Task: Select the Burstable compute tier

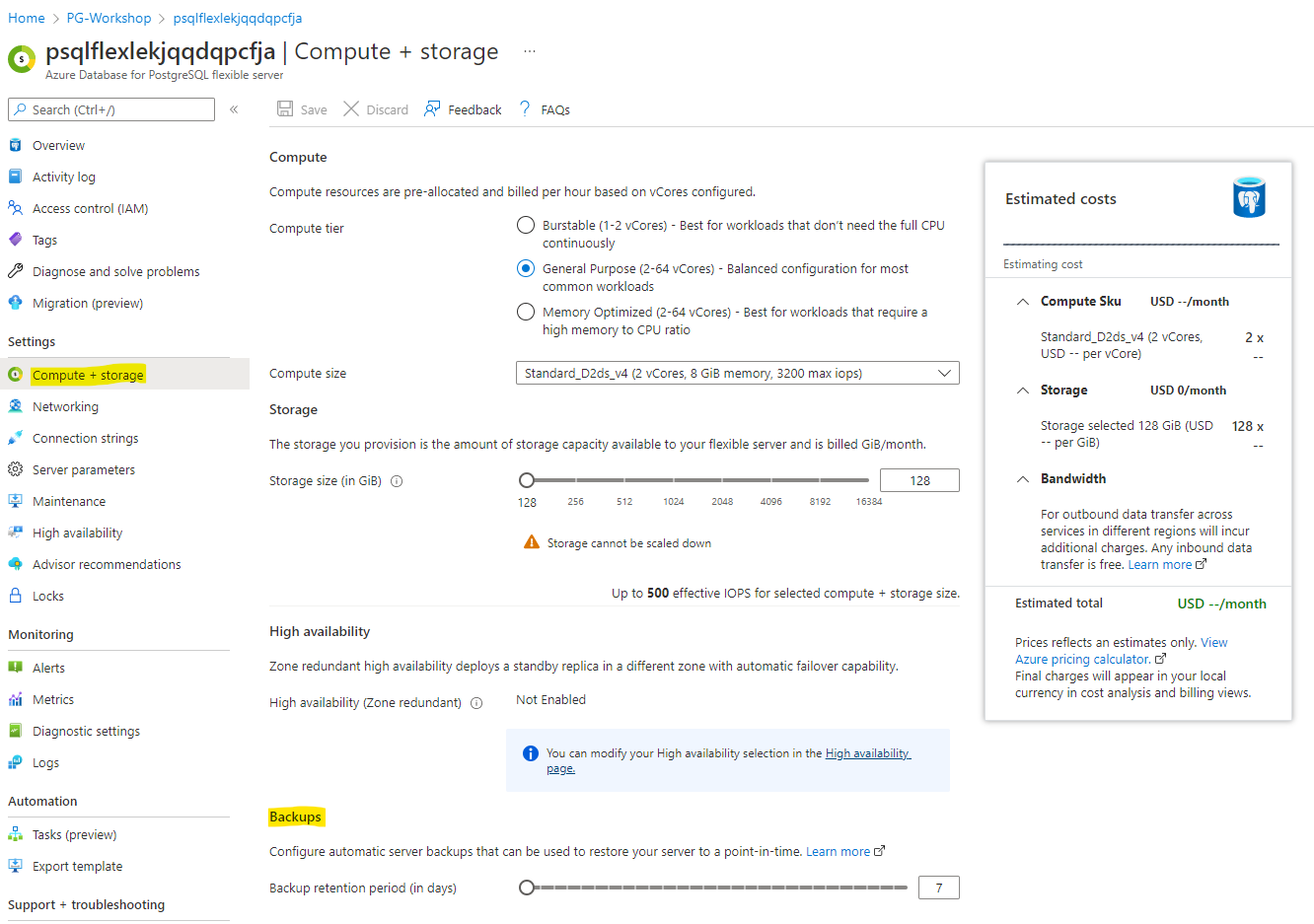Action: point(525,224)
